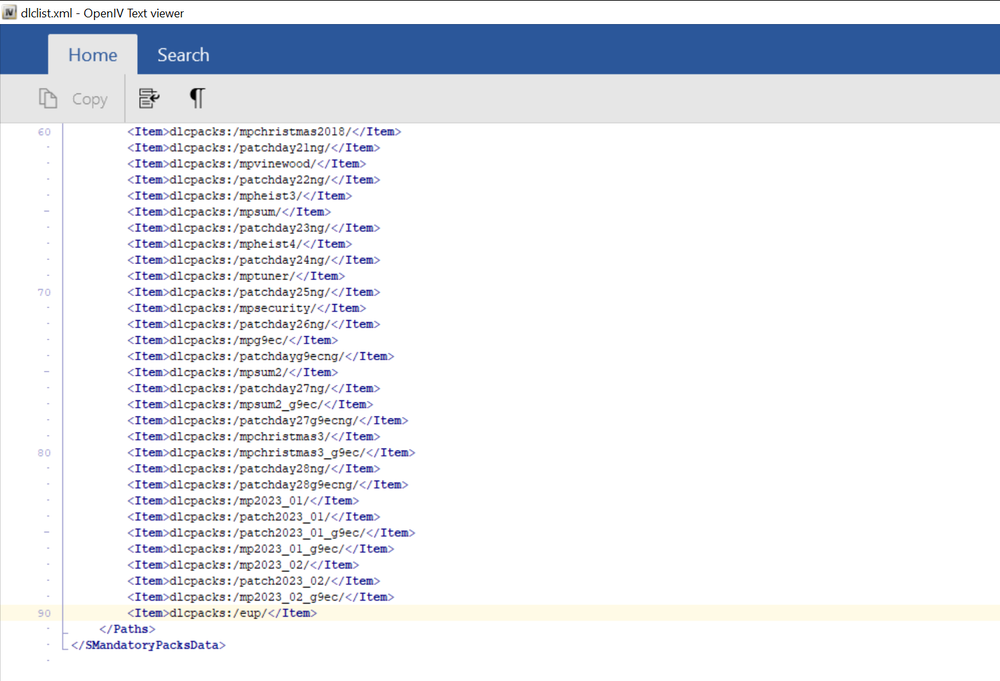Click the mpchristmas2018 item line
Viewport: 1000px width, 681px height.
click(x=262, y=131)
